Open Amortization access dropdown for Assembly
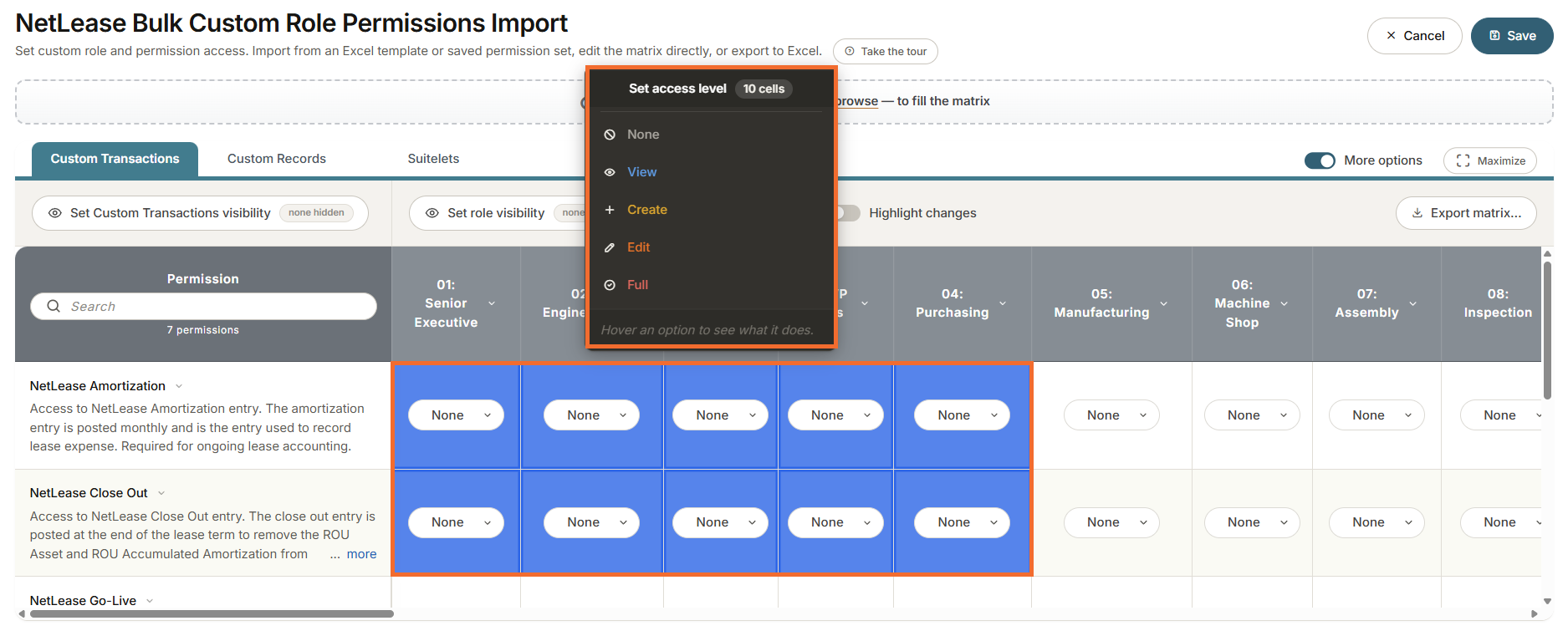1568x636 pixels. pyautogui.click(x=1376, y=415)
